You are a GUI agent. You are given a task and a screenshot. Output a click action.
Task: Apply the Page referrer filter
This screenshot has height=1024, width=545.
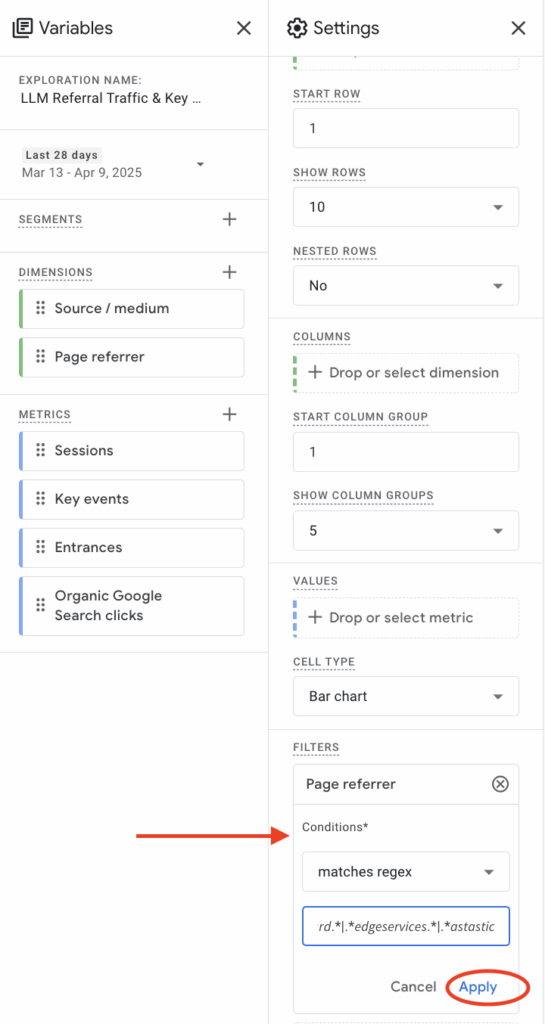point(478,987)
